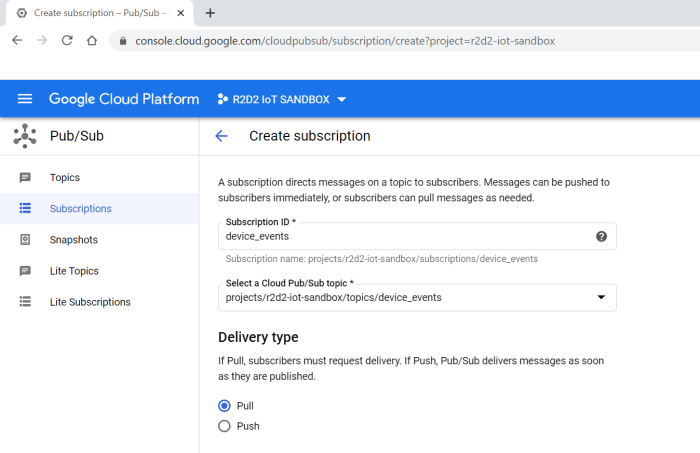
Task: Close the Create subscription browser tab
Action: point(180,13)
